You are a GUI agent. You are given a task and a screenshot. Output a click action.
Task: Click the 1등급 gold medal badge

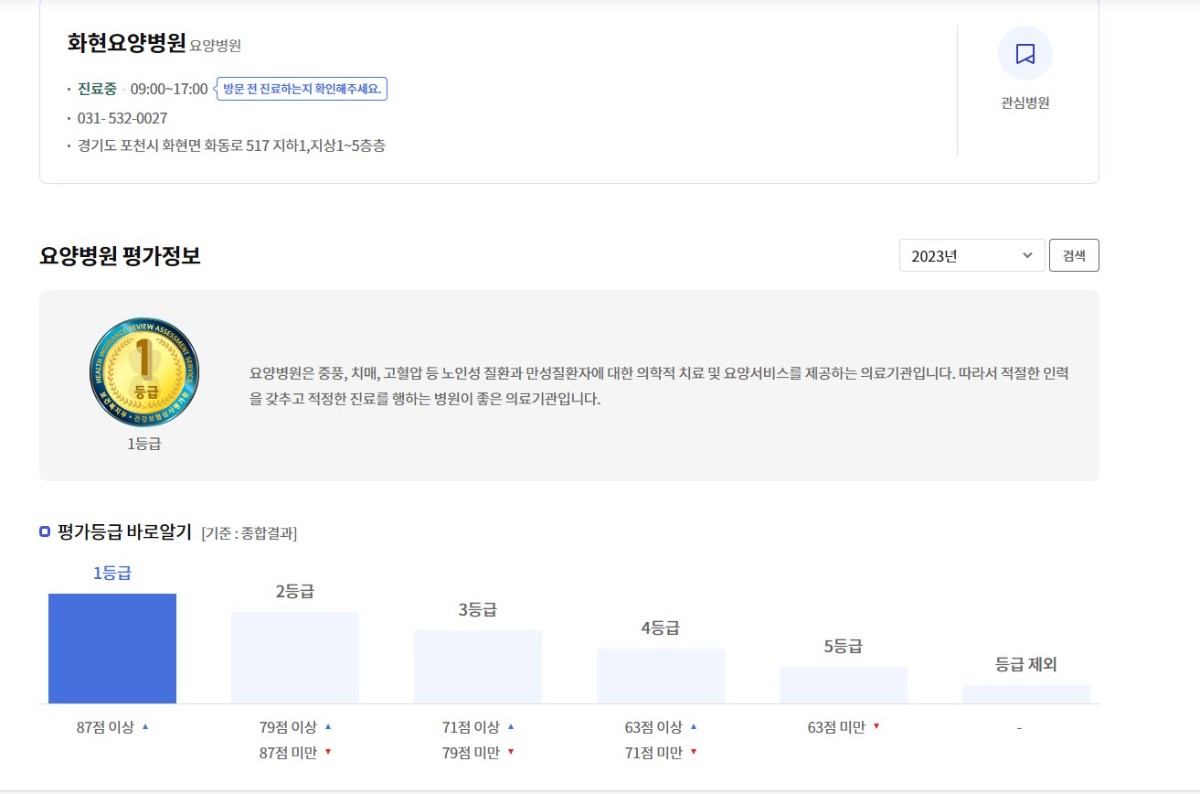tap(143, 372)
